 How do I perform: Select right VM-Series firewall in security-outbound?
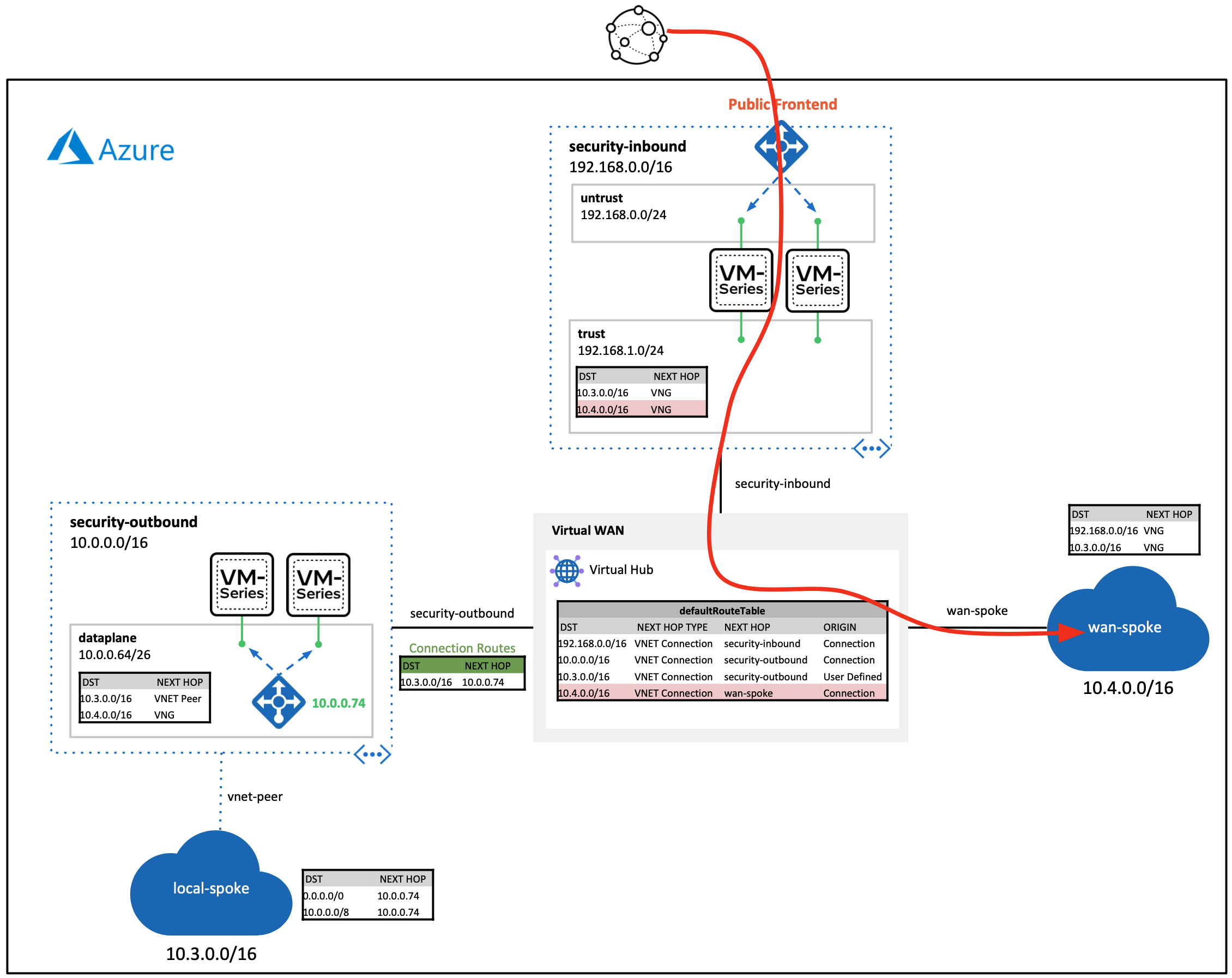(x=318, y=585)
